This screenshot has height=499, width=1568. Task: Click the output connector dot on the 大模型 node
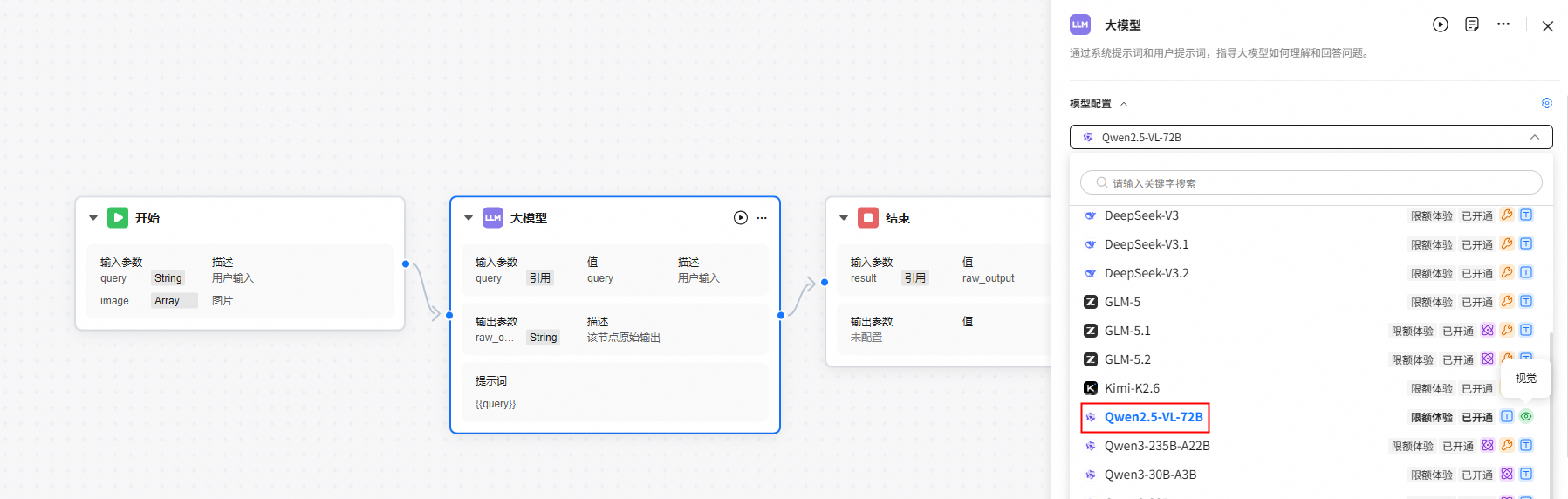click(781, 315)
